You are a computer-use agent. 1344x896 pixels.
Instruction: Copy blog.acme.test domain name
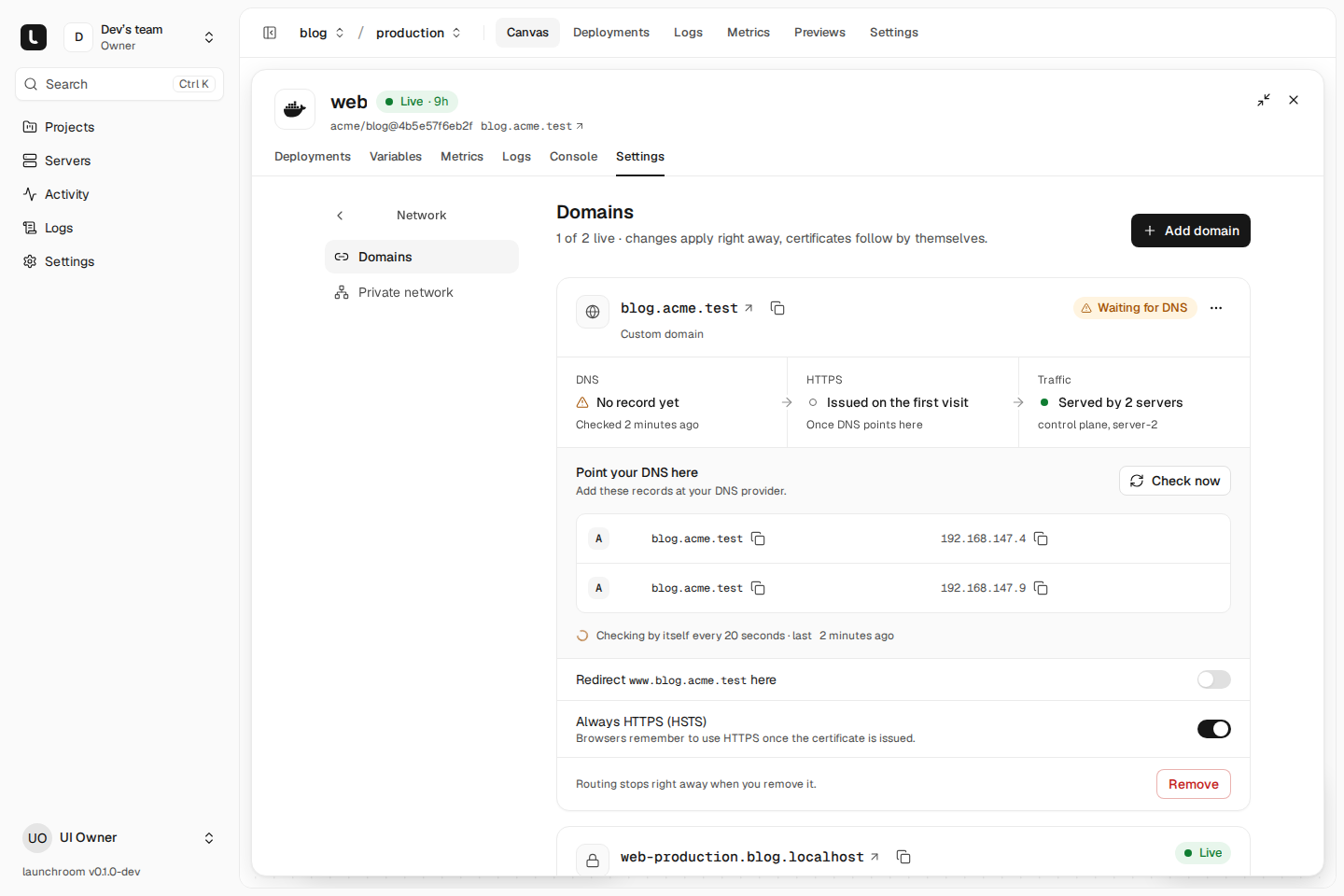777,308
